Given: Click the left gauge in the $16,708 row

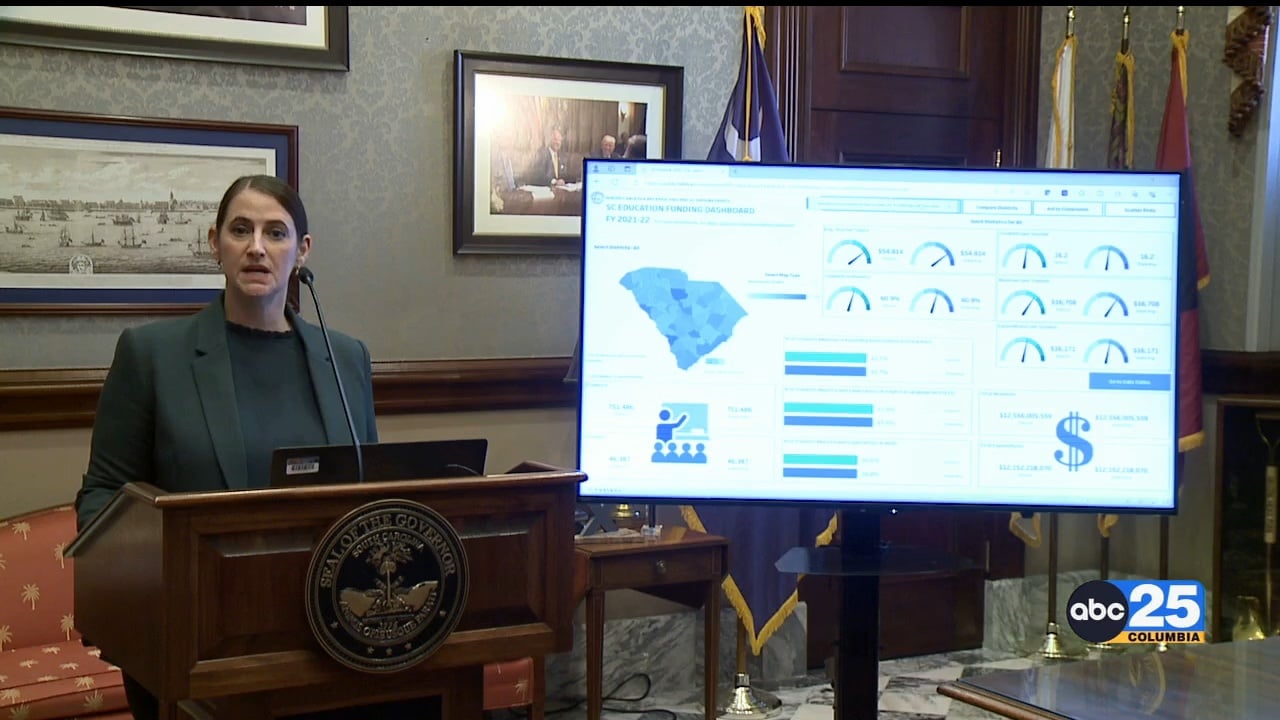Looking at the screenshot, I should point(1023,304).
